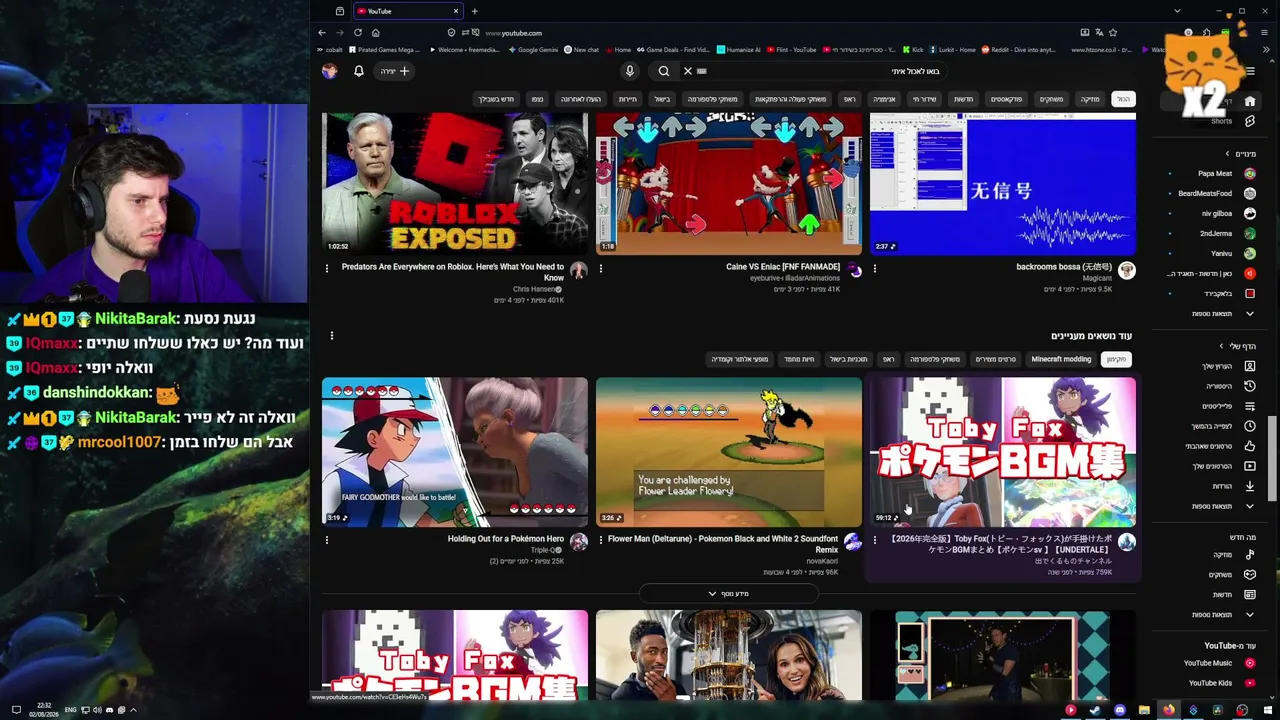Select the חדש בשבילך filter chip
This screenshot has height=720, width=1280.
click(x=496, y=99)
